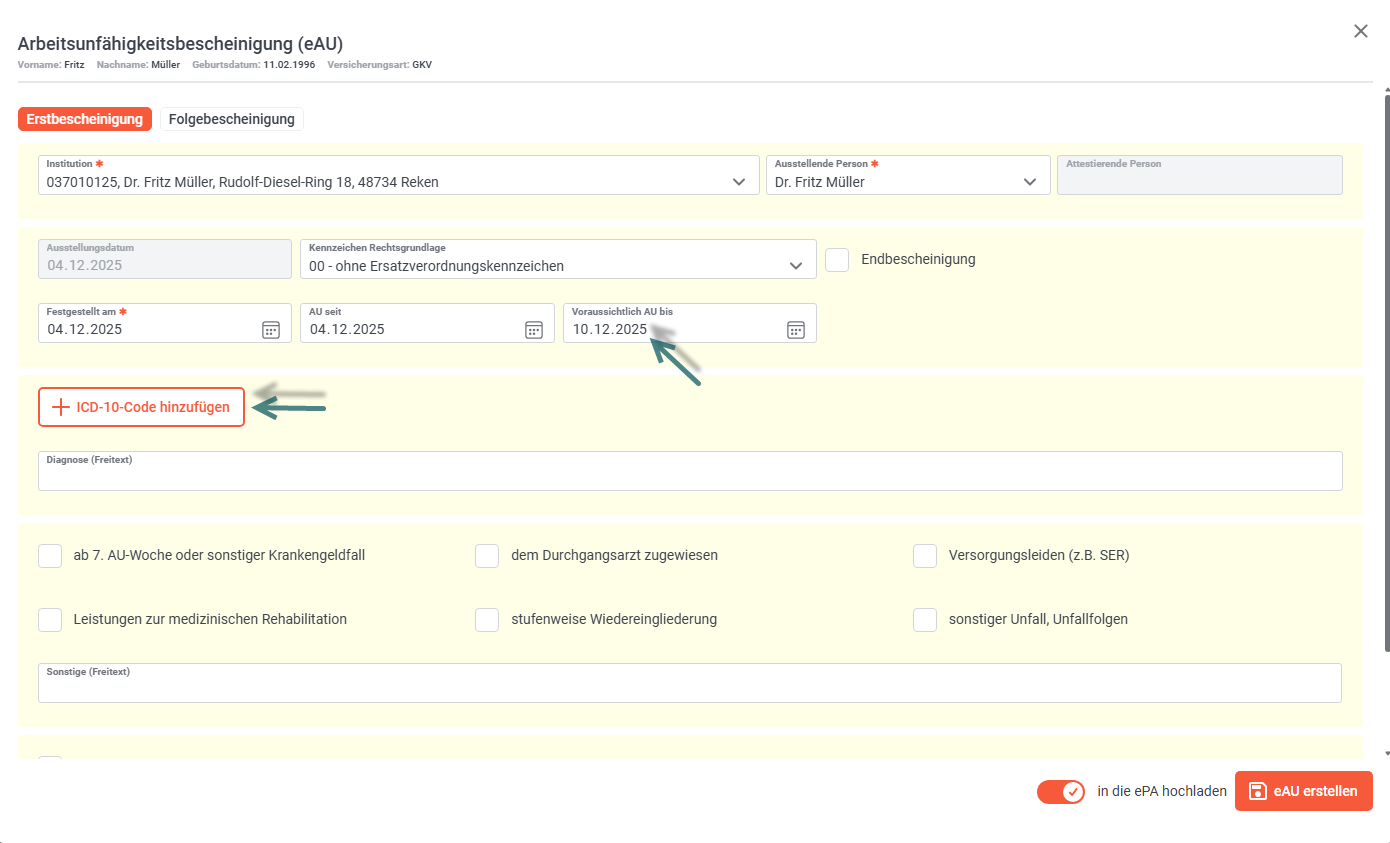Screen dimensions: 1390x843
Task: Click the plus icon for ICD-10-Code
Action: pyautogui.click(x=62, y=407)
